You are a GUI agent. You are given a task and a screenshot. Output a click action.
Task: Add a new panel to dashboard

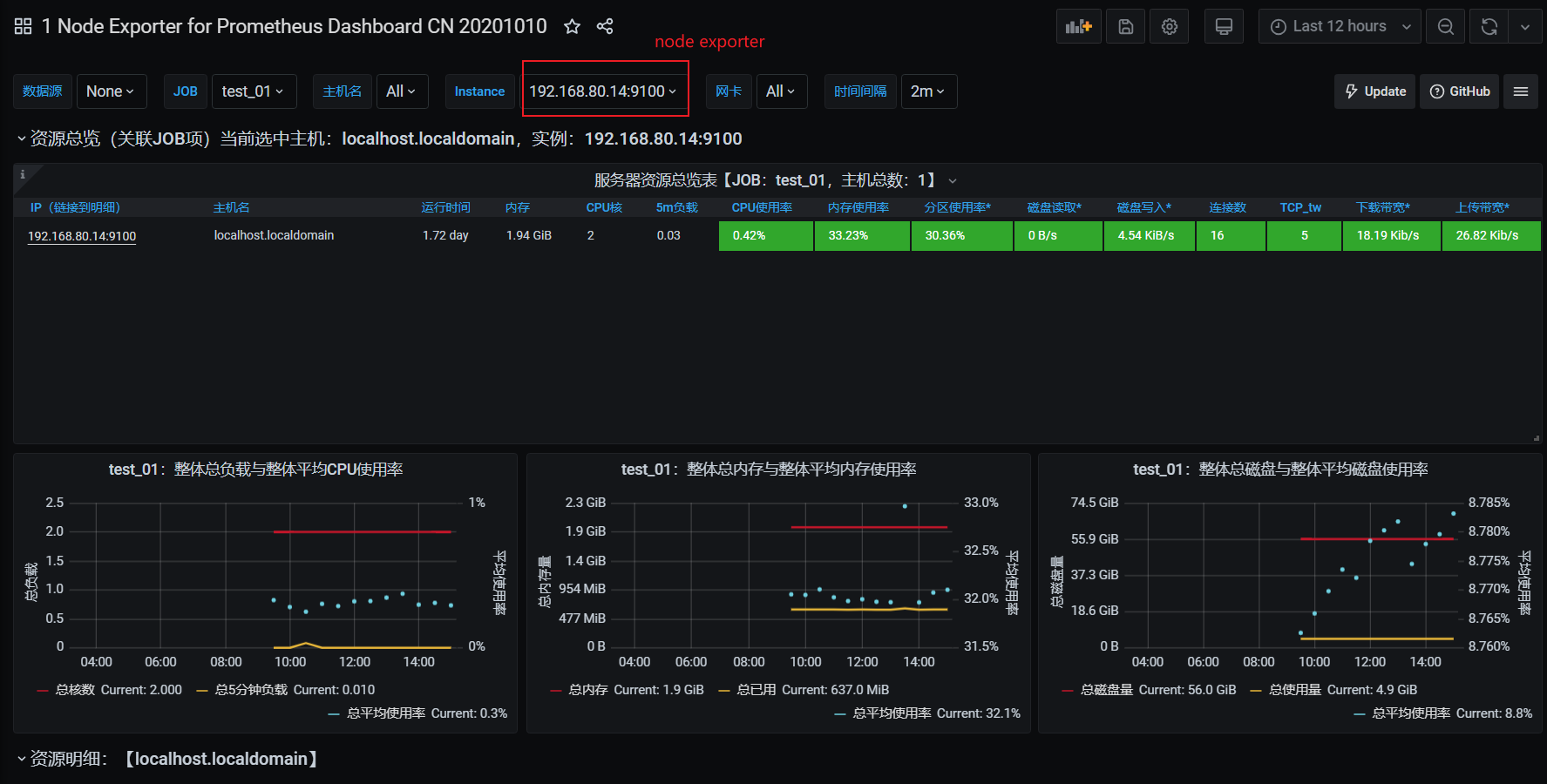[1079, 26]
